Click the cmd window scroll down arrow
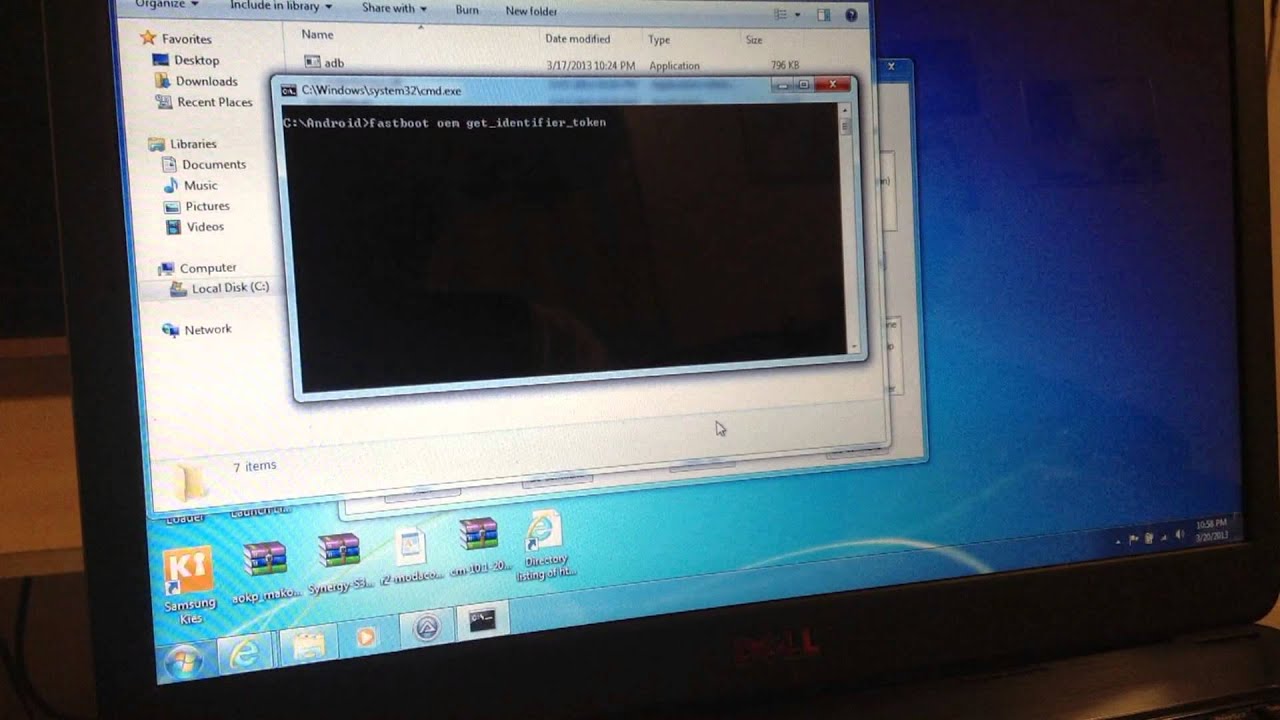 pyautogui.click(x=855, y=347)
